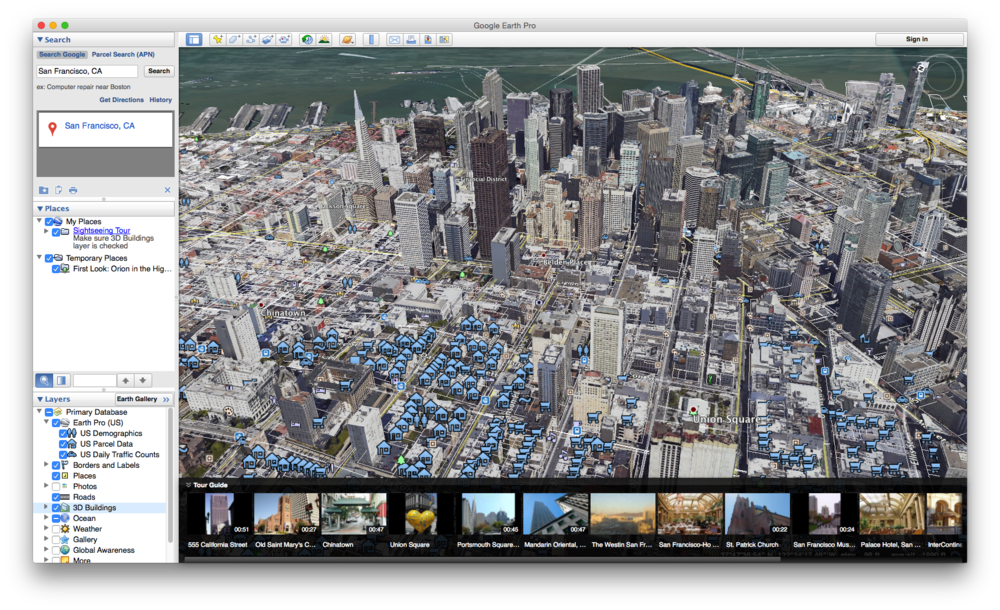Click the Places panel filter text field
1000x610 pixels.
(x=94, y=380)
